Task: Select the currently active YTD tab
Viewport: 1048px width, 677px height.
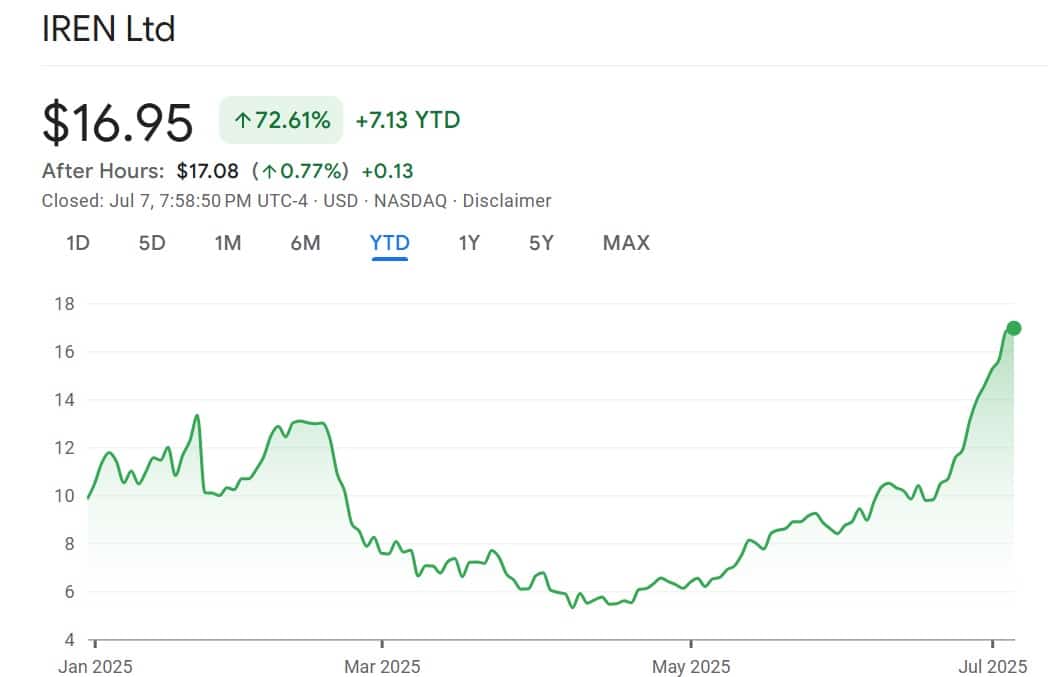Action: click(389, 243)
